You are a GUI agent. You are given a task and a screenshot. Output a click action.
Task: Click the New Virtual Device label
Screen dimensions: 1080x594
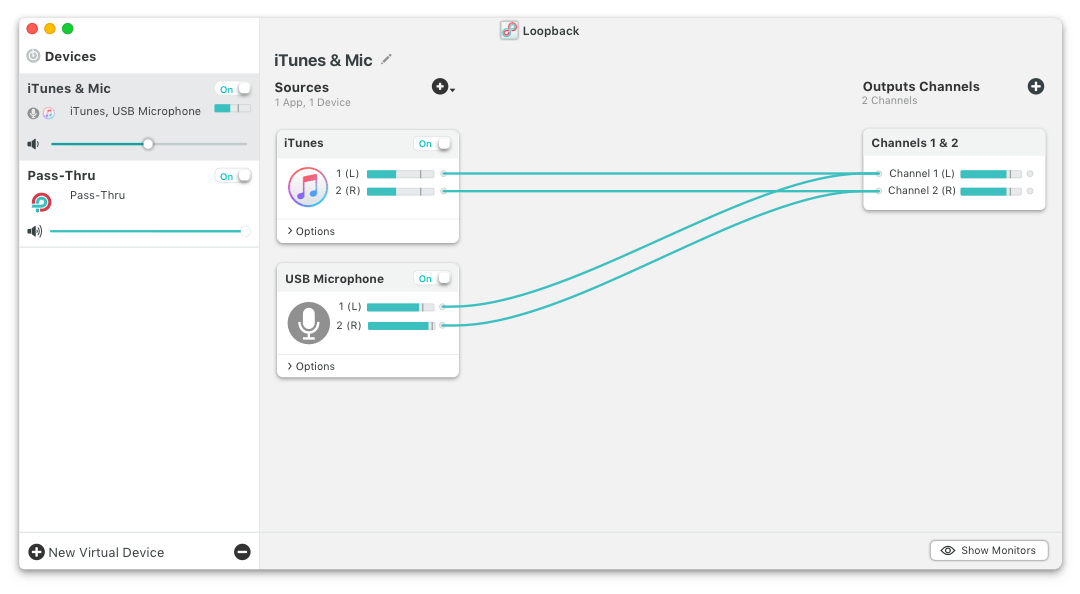(106, 553)
